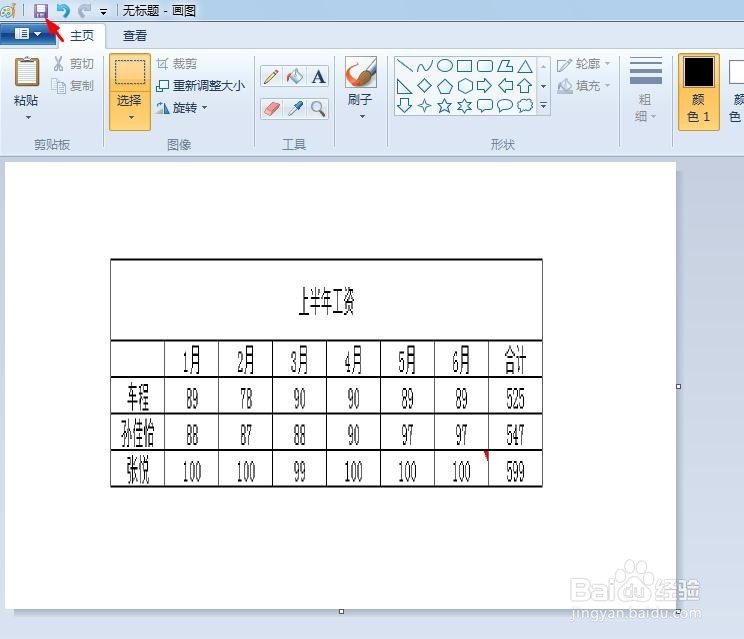Select the Fill with color bucket tool
The height and width of the screenshot is (639, 744).
click(295, 76)
